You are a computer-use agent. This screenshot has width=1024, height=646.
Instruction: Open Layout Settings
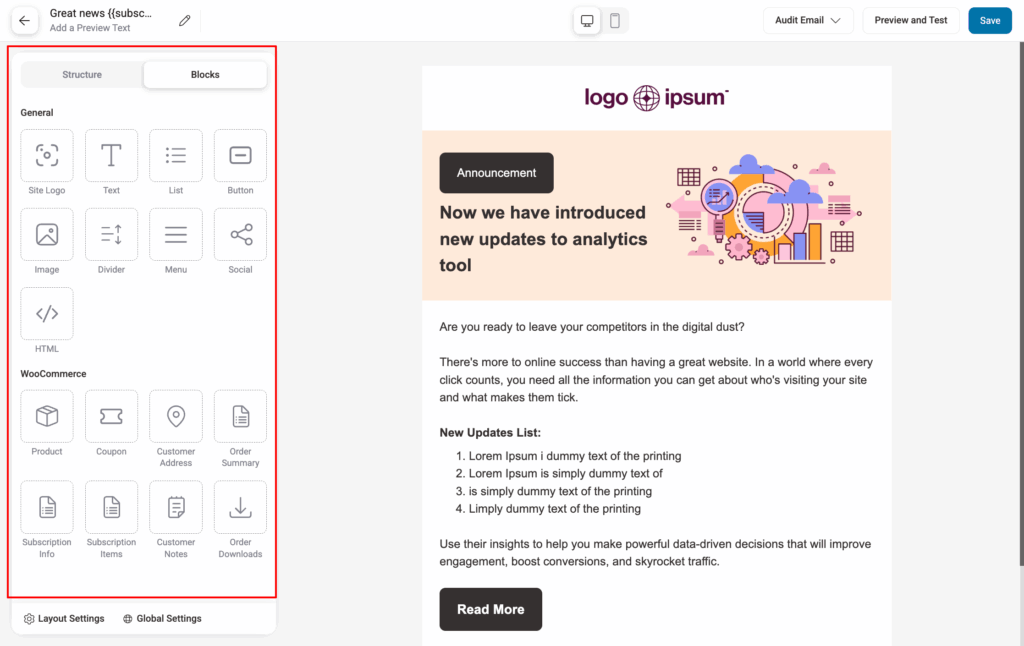click(x=64, y=618)
